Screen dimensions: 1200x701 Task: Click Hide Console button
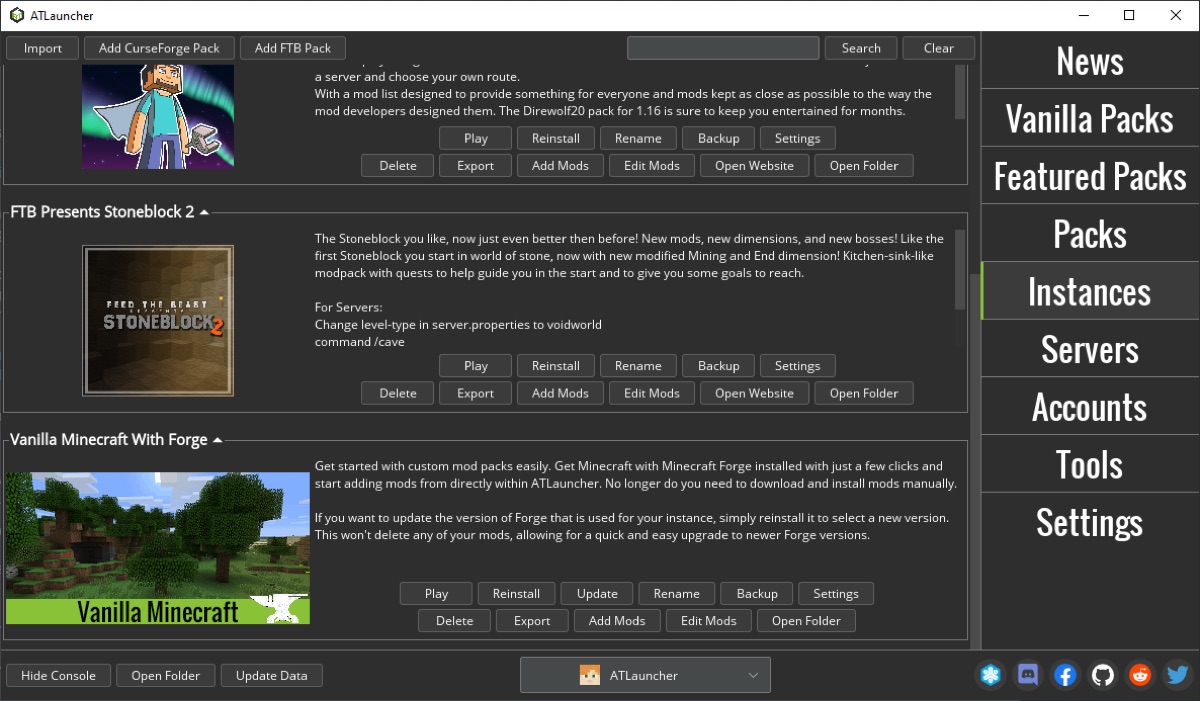58,676
